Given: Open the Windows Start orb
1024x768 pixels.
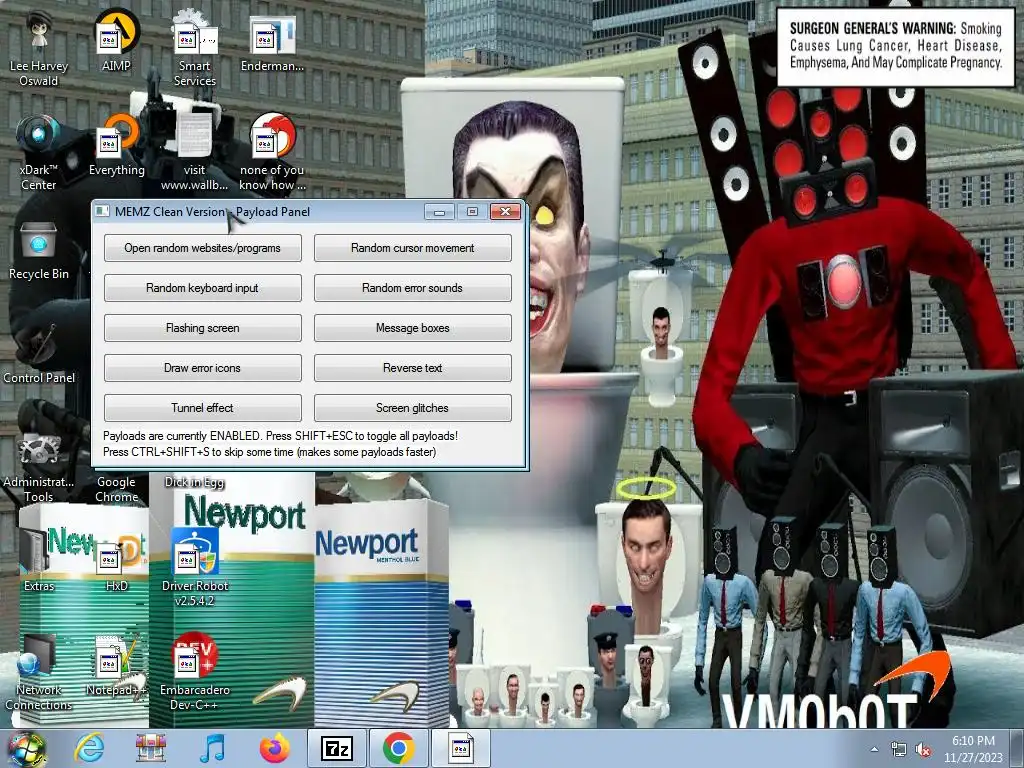Looking at the screenshot, I should pos(26,748).
